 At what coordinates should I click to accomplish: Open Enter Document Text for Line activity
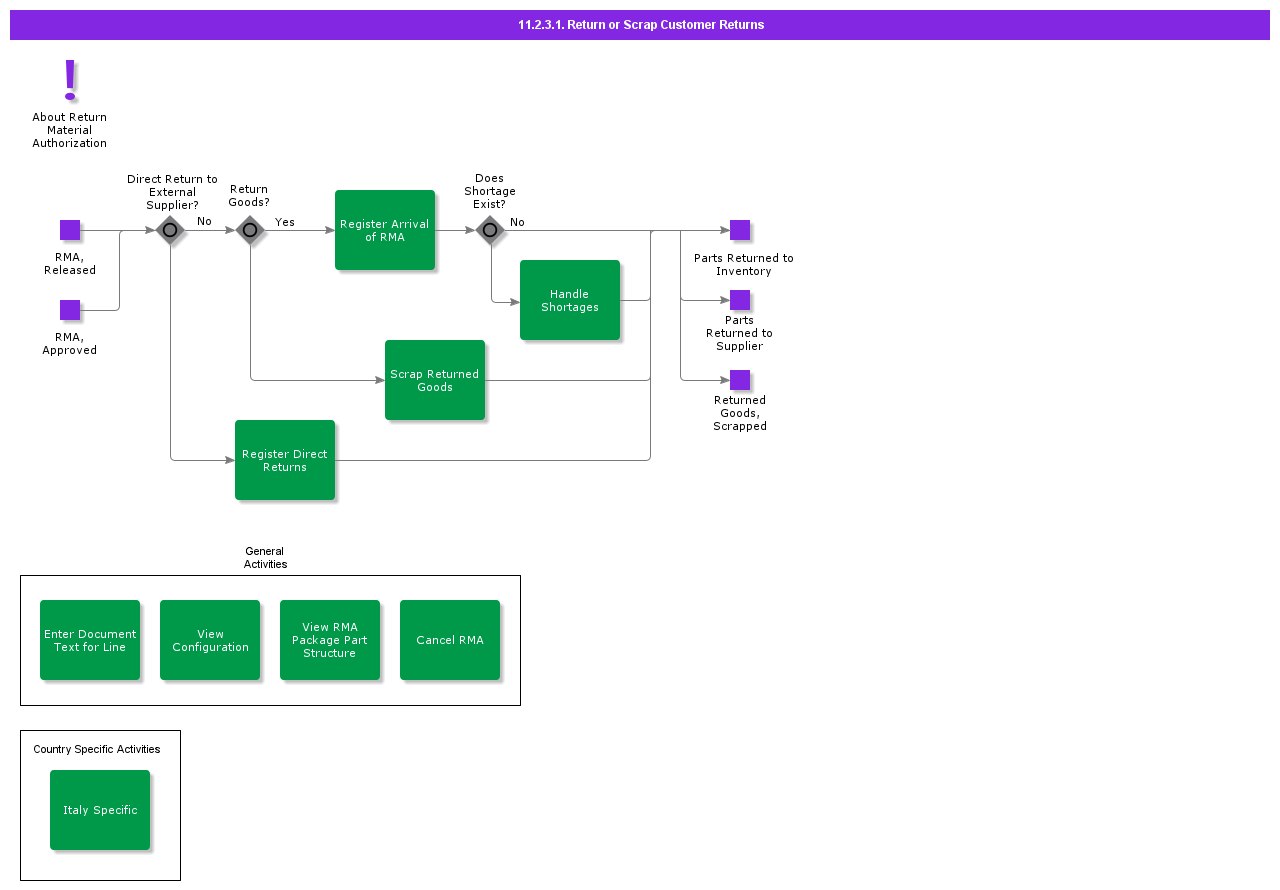pos(90,640)
